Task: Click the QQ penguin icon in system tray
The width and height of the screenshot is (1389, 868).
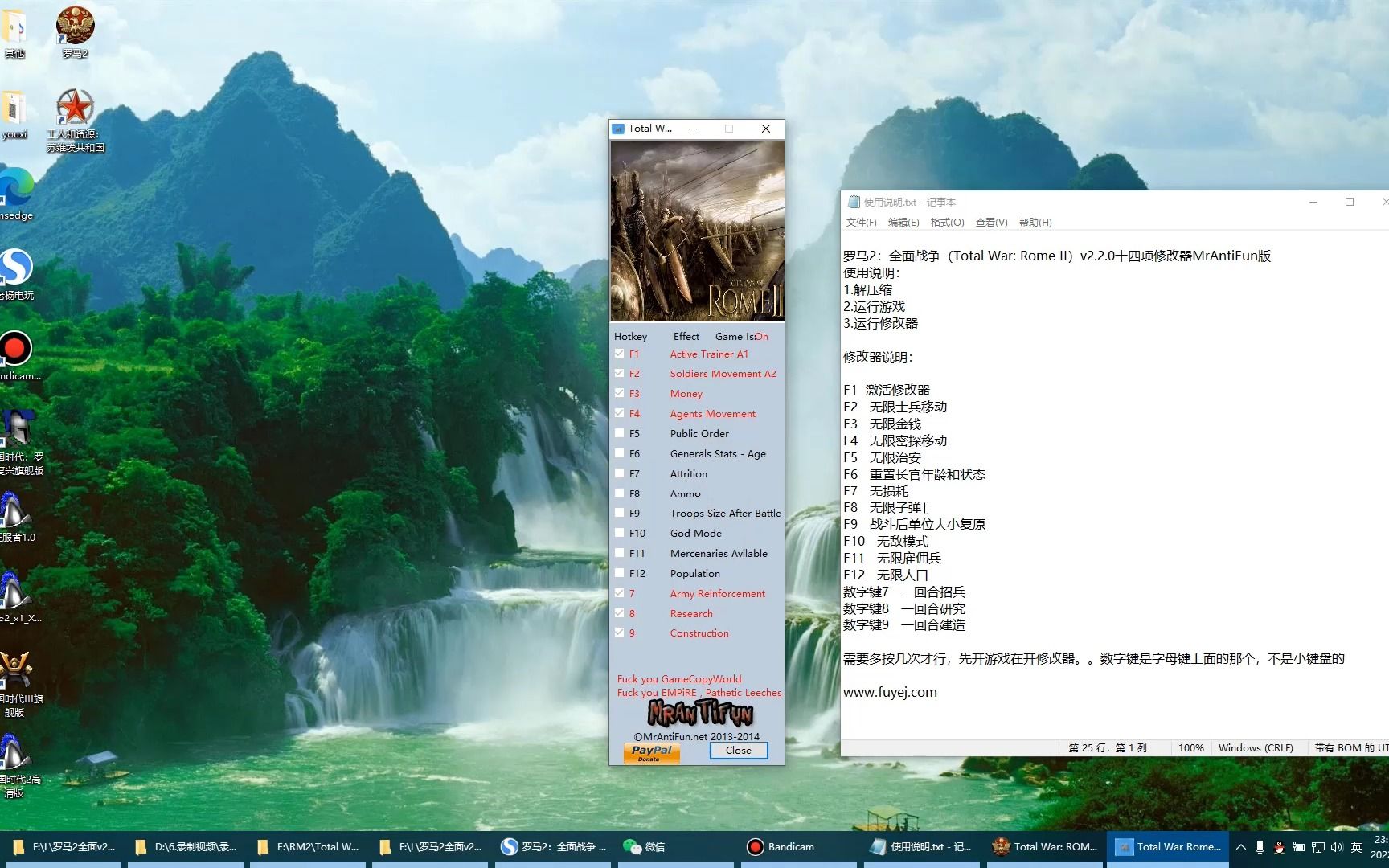Action: click(1279, 847)
